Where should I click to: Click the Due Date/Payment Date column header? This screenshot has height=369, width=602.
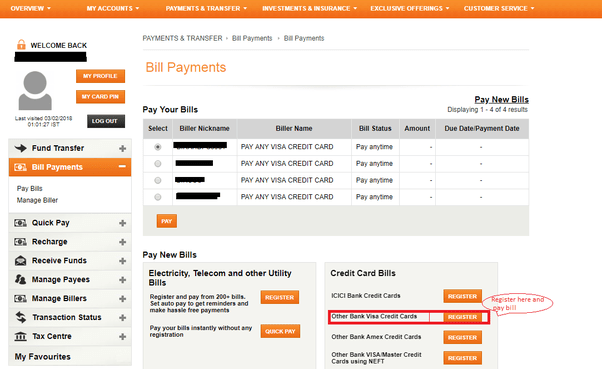[x=482, y=129]
